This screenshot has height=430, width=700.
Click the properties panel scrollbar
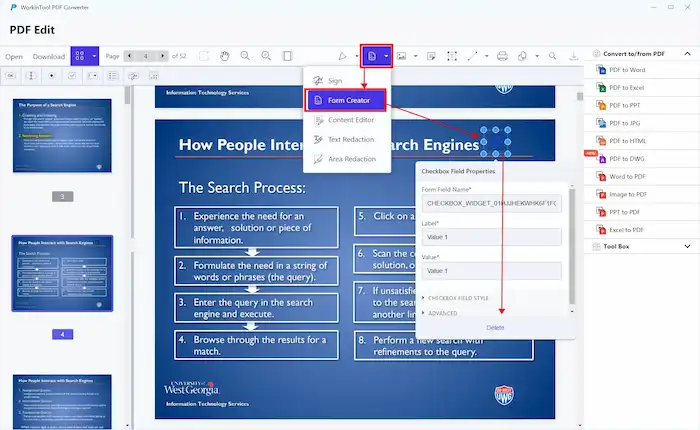572,246
